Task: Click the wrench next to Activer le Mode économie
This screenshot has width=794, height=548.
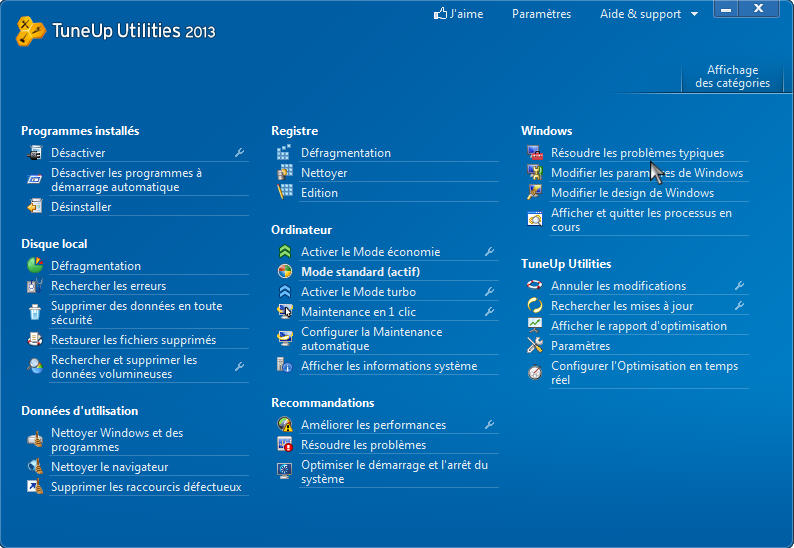Action: [x=490, y=251]
